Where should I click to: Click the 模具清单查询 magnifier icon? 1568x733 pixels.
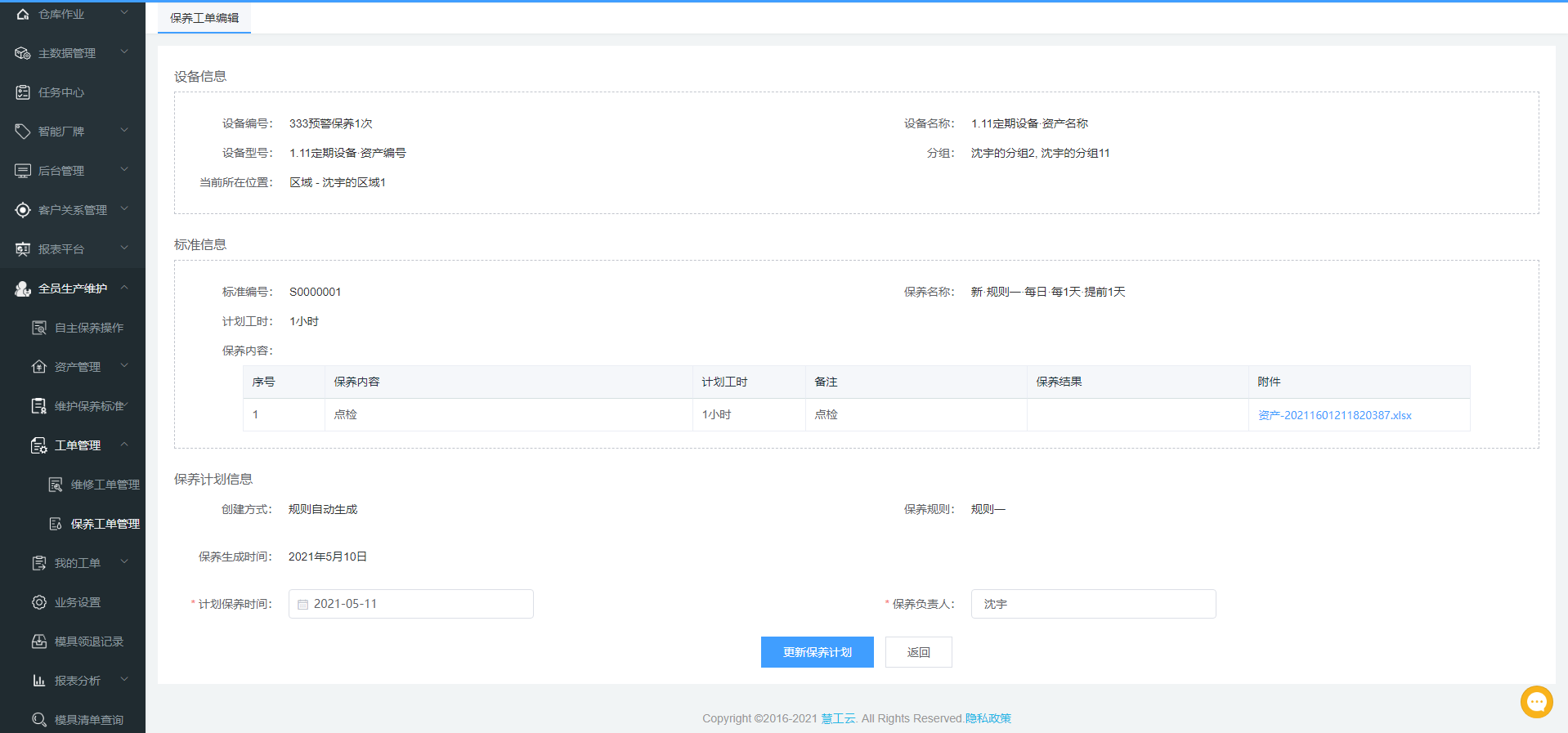click(x=39, y=720)
